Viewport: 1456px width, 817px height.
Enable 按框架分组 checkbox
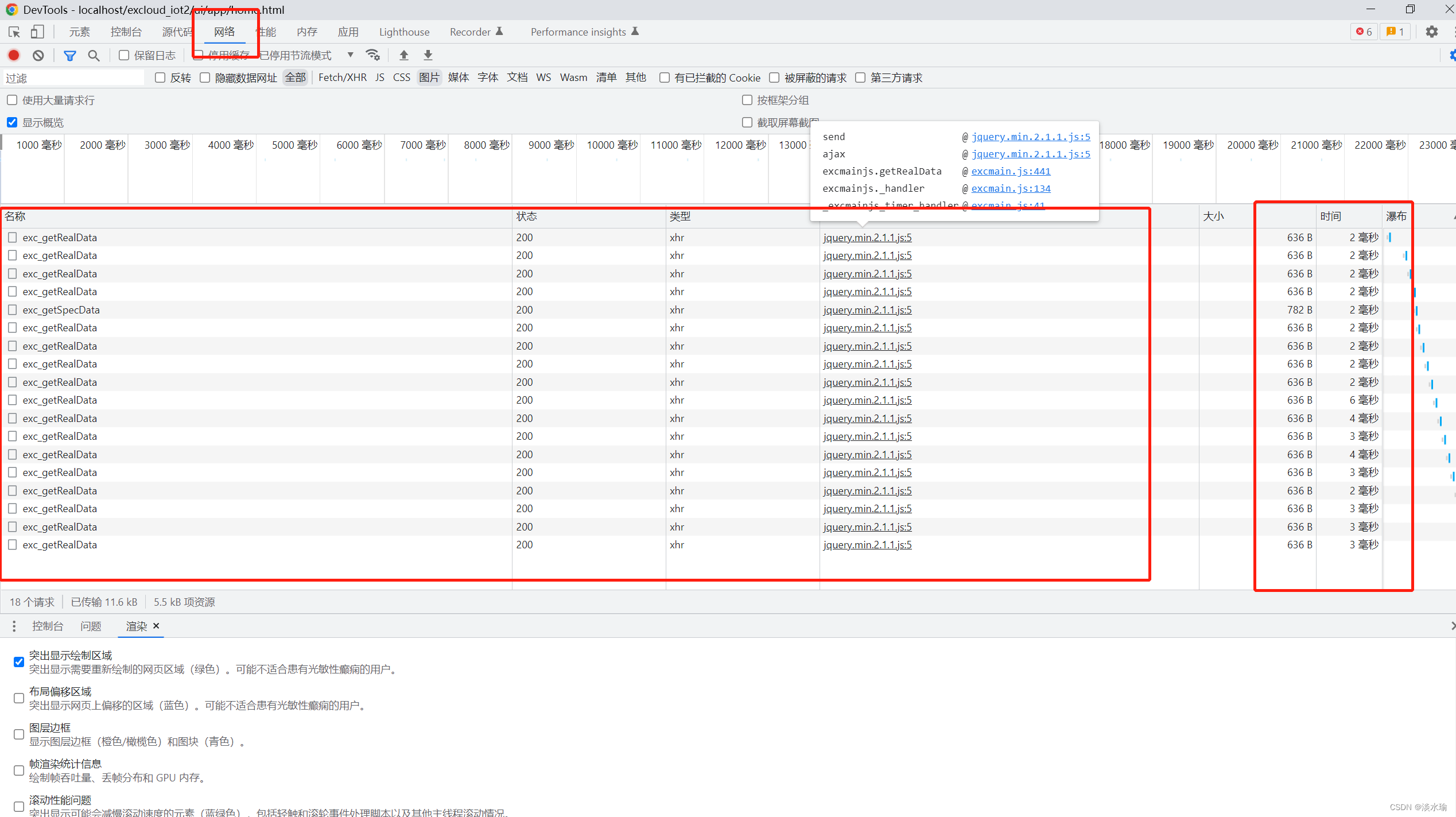tap(747, 100)
